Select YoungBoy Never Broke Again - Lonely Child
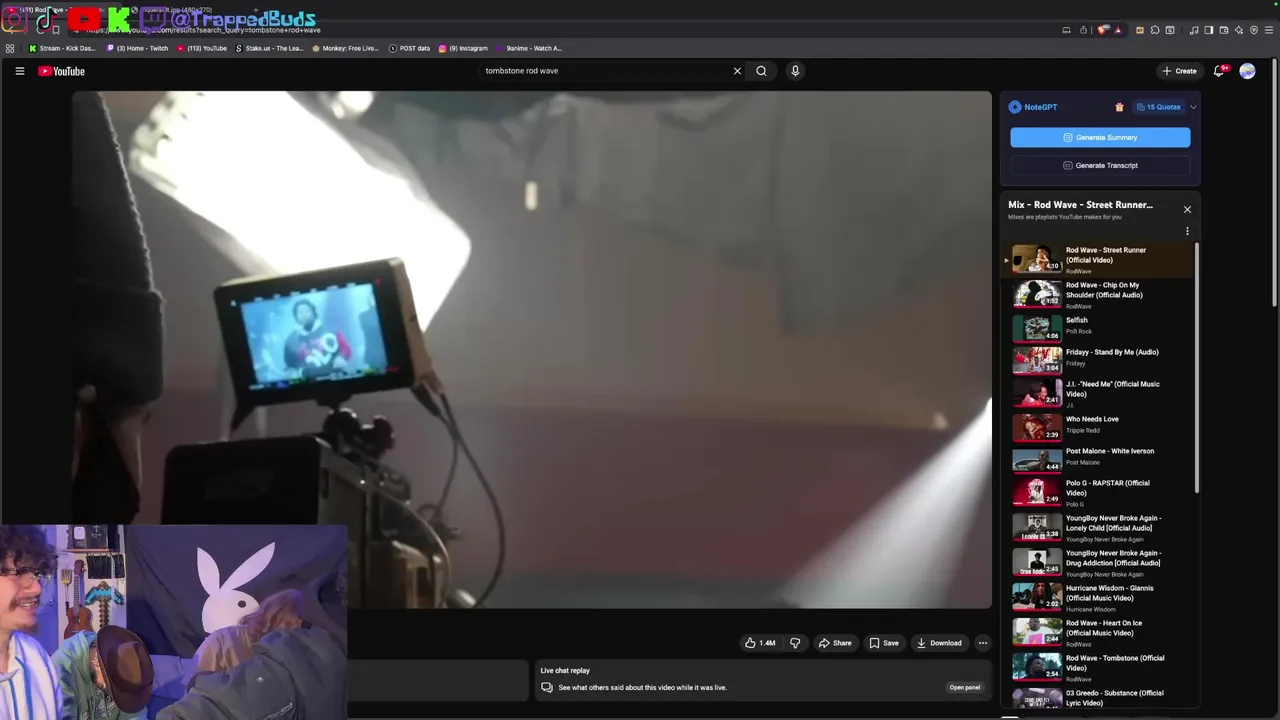The height and width of the screenshot is (720, 1280). (x=1098, y=528)
